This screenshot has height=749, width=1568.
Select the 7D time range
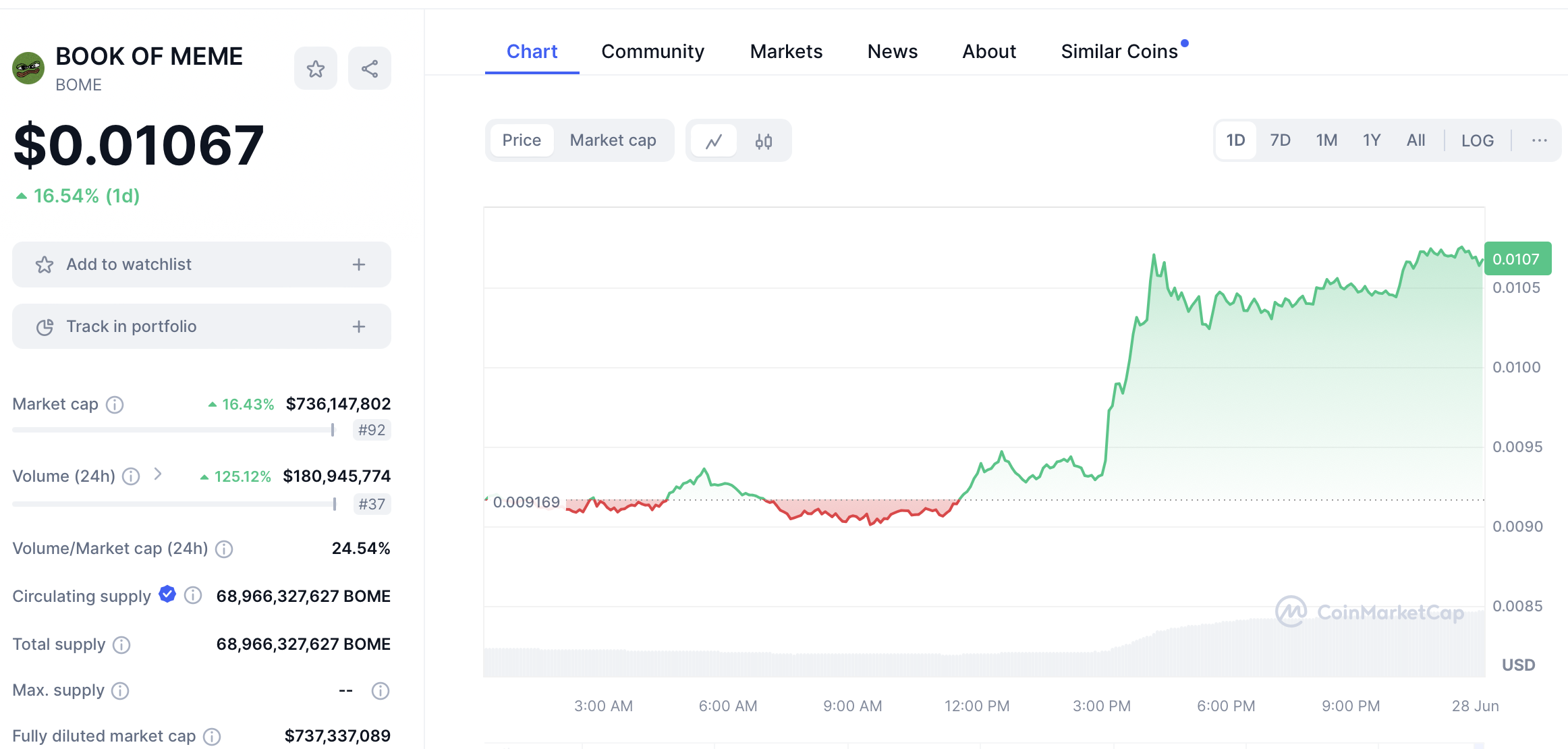(x=1280, y=140)
